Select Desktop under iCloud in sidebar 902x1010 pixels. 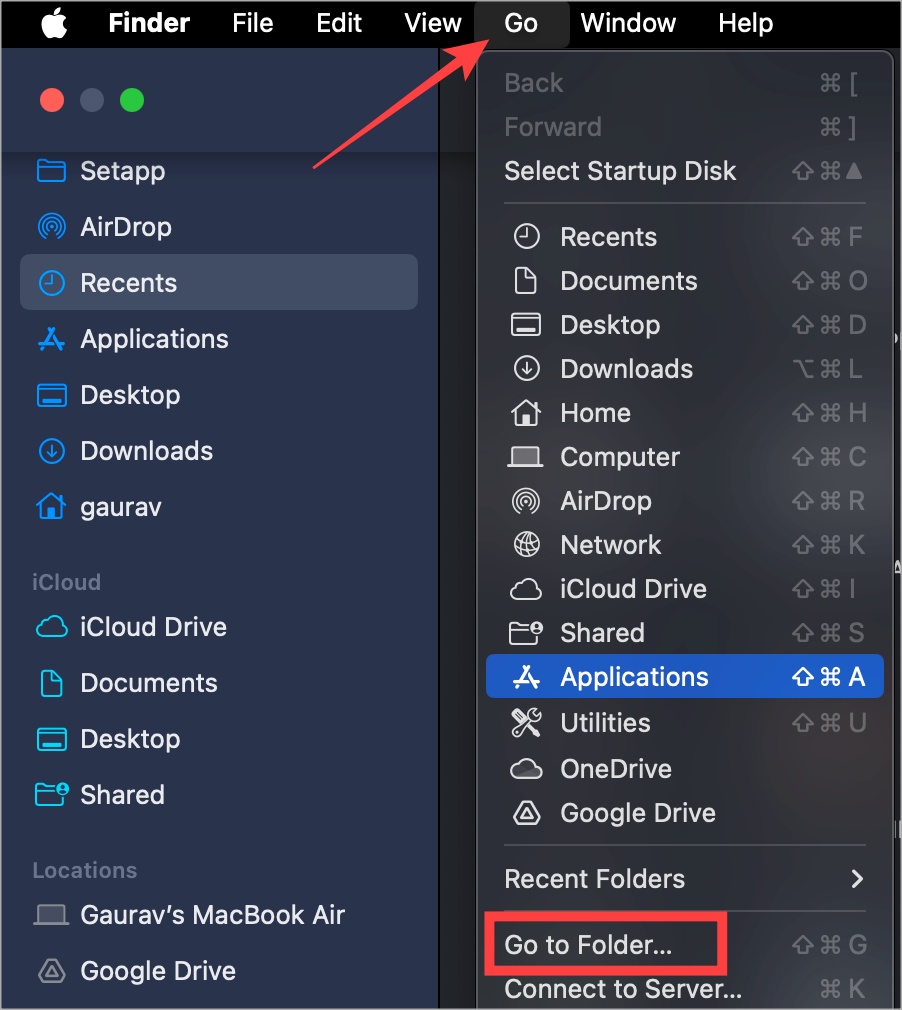[x=219, y=739]
